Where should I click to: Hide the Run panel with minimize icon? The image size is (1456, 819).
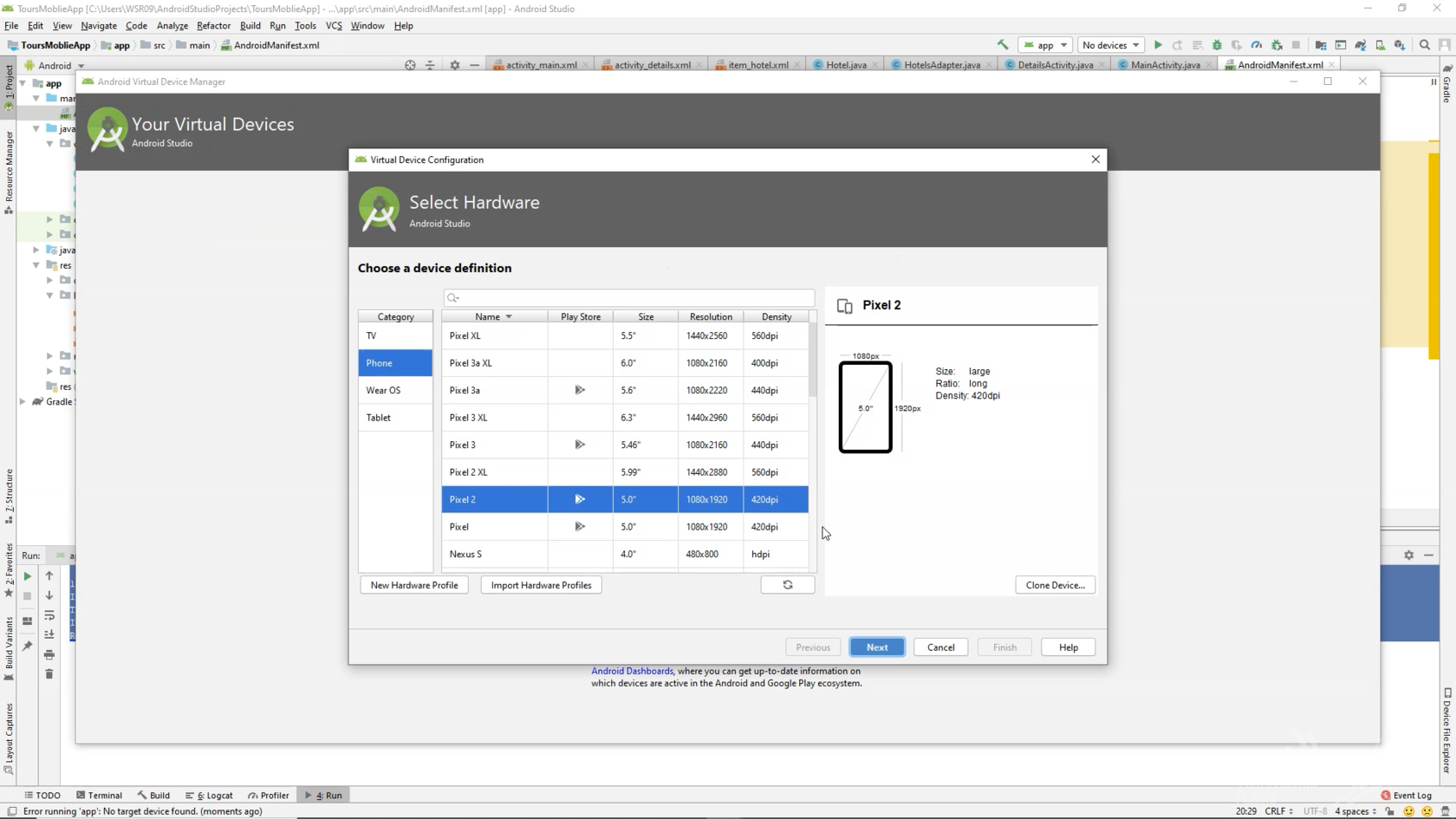pyautogui.click(x=1429, y=556)
